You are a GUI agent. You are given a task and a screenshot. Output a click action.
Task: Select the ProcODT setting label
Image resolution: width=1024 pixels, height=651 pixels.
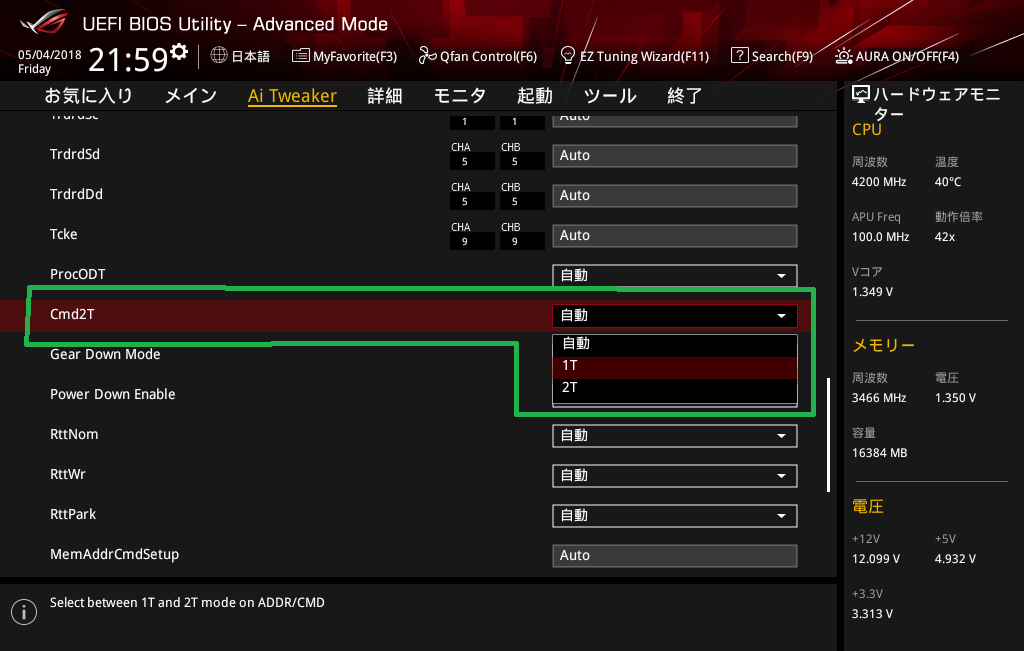(78, 274)
